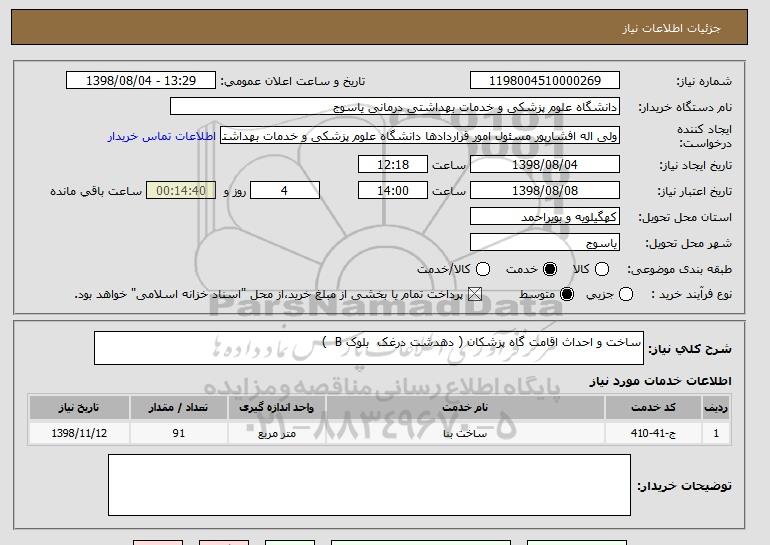
Task: Click the creation date field 1398/08/04
Action: [545, 164]
